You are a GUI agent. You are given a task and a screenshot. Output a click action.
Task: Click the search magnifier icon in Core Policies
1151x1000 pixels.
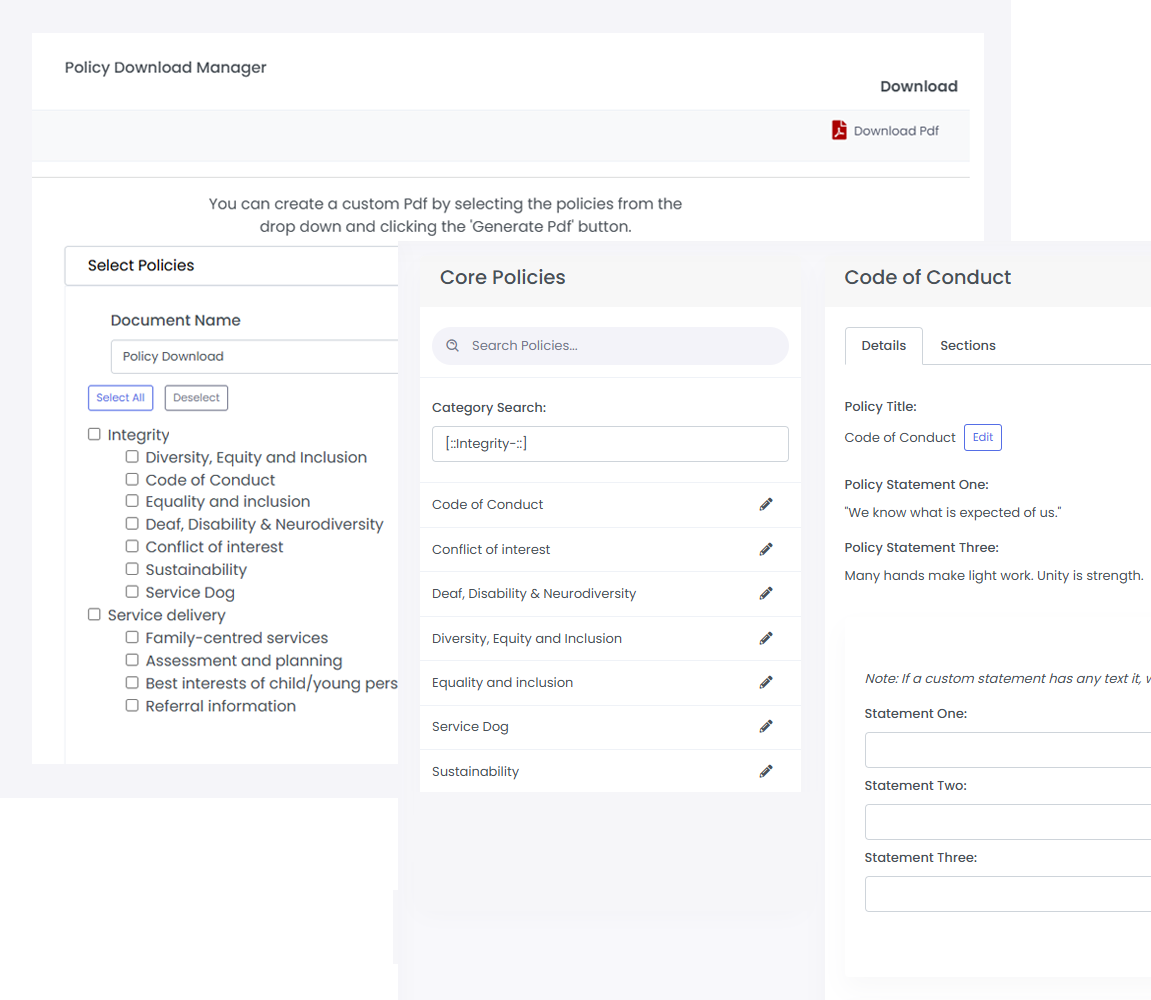click(x=453, y=346)
